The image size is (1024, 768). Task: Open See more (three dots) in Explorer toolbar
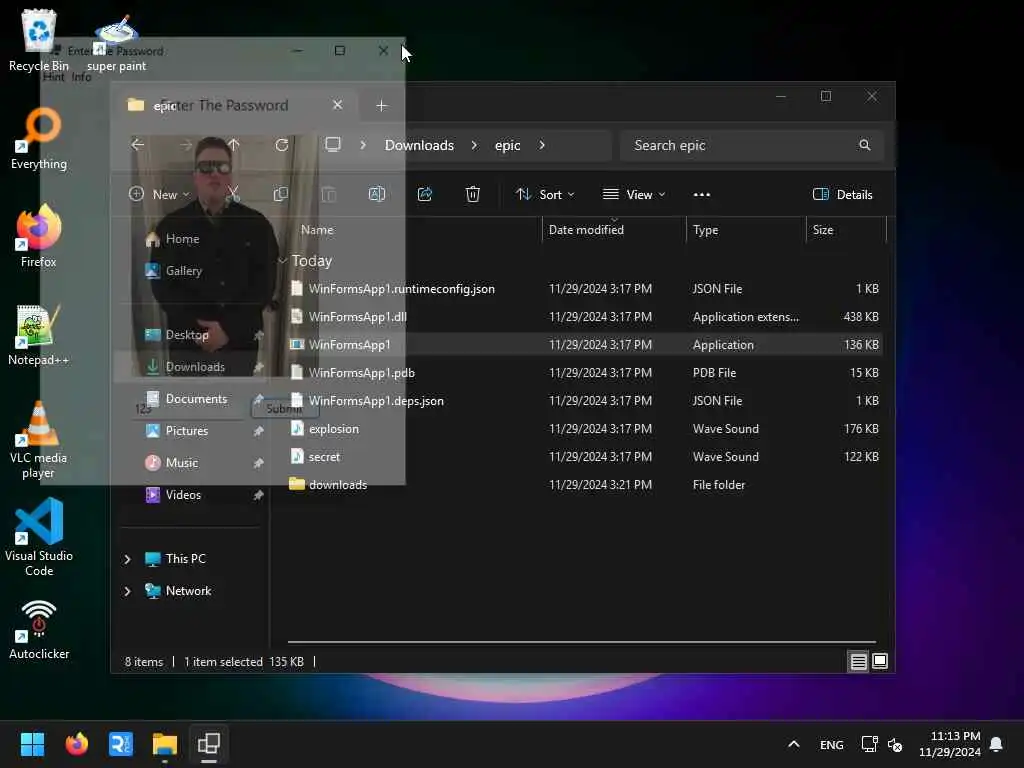pos(701,195)
